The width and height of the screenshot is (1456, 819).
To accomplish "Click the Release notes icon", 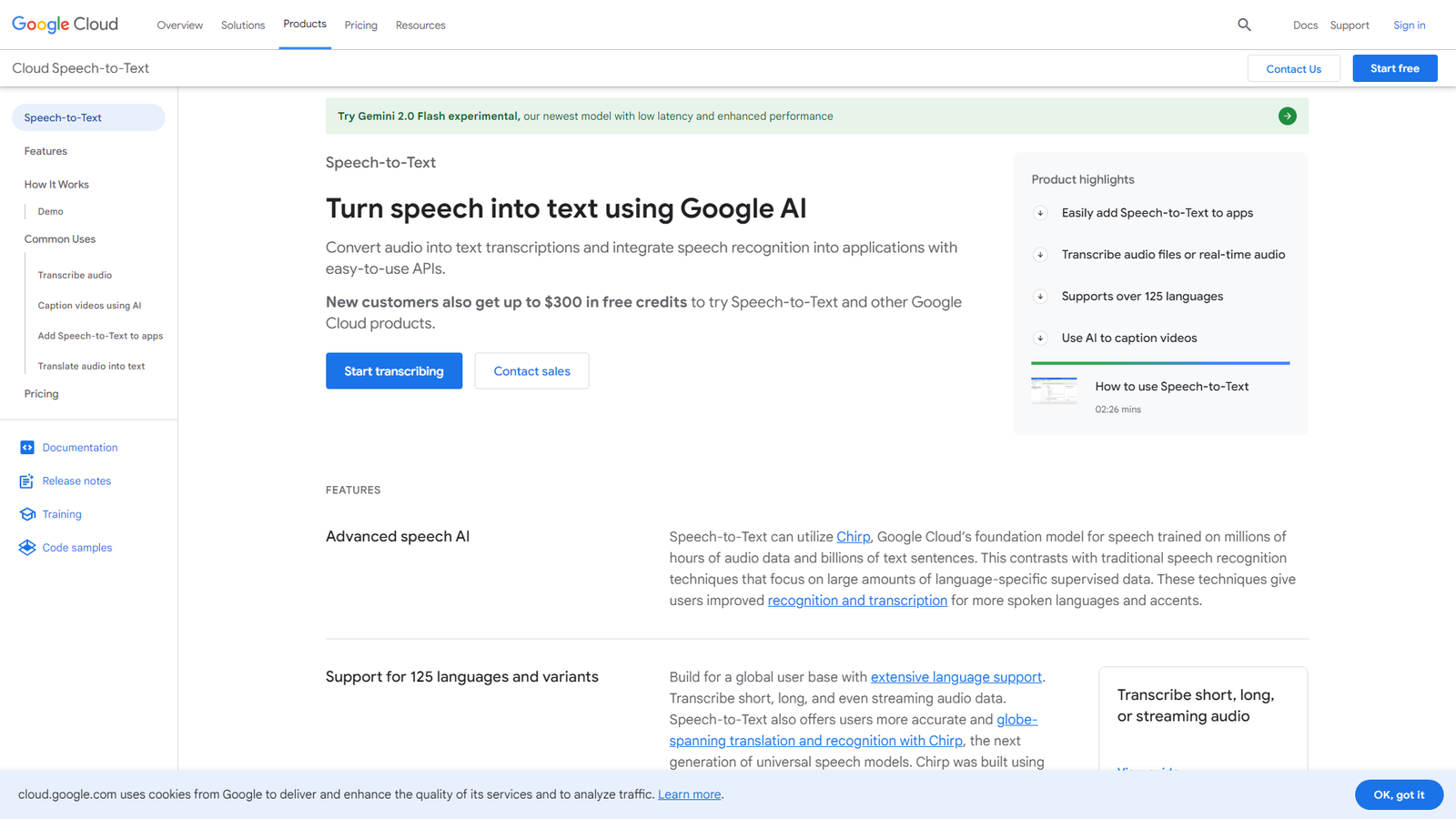I will 27,480.
